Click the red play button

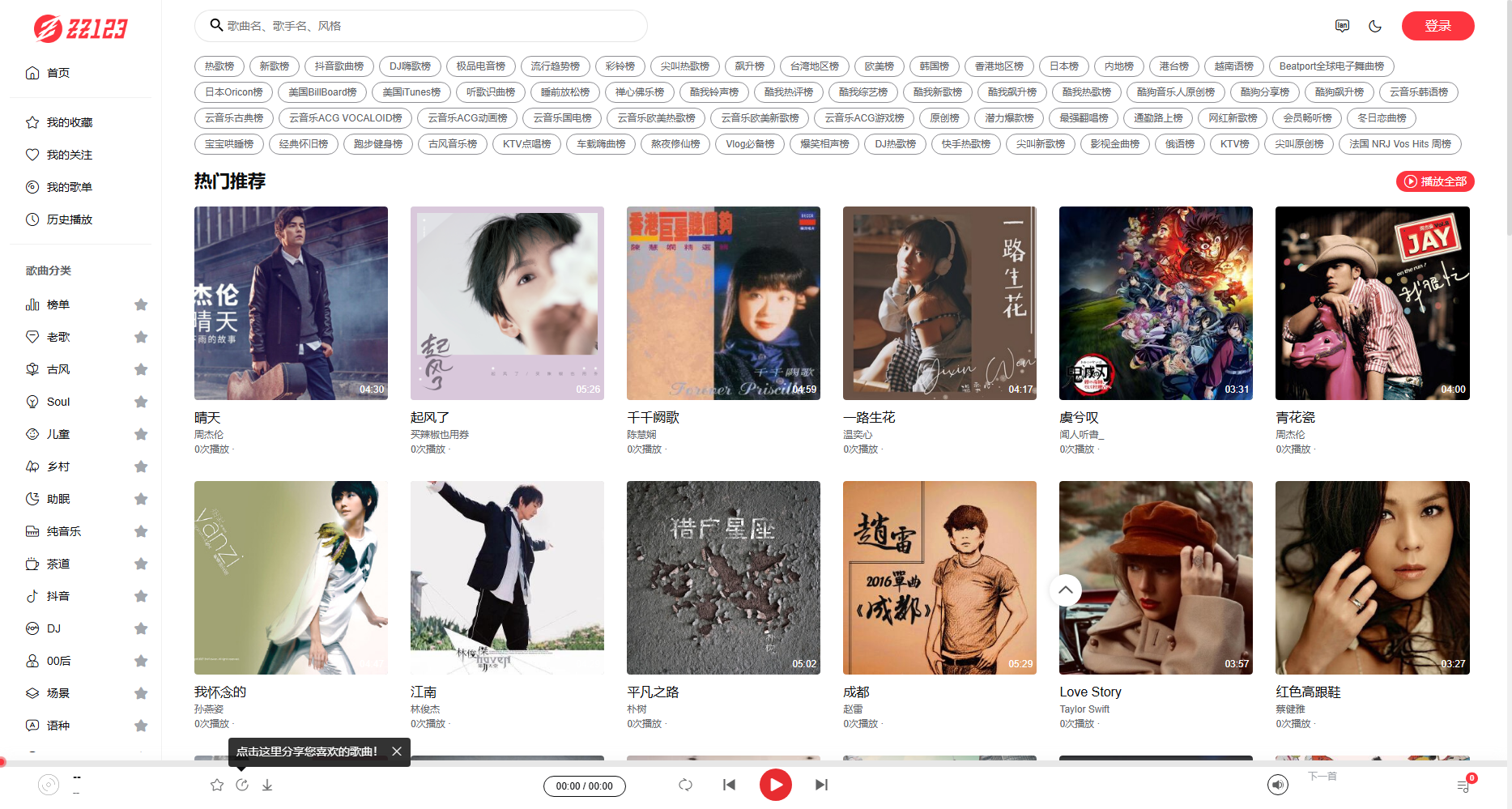point(776,785)
